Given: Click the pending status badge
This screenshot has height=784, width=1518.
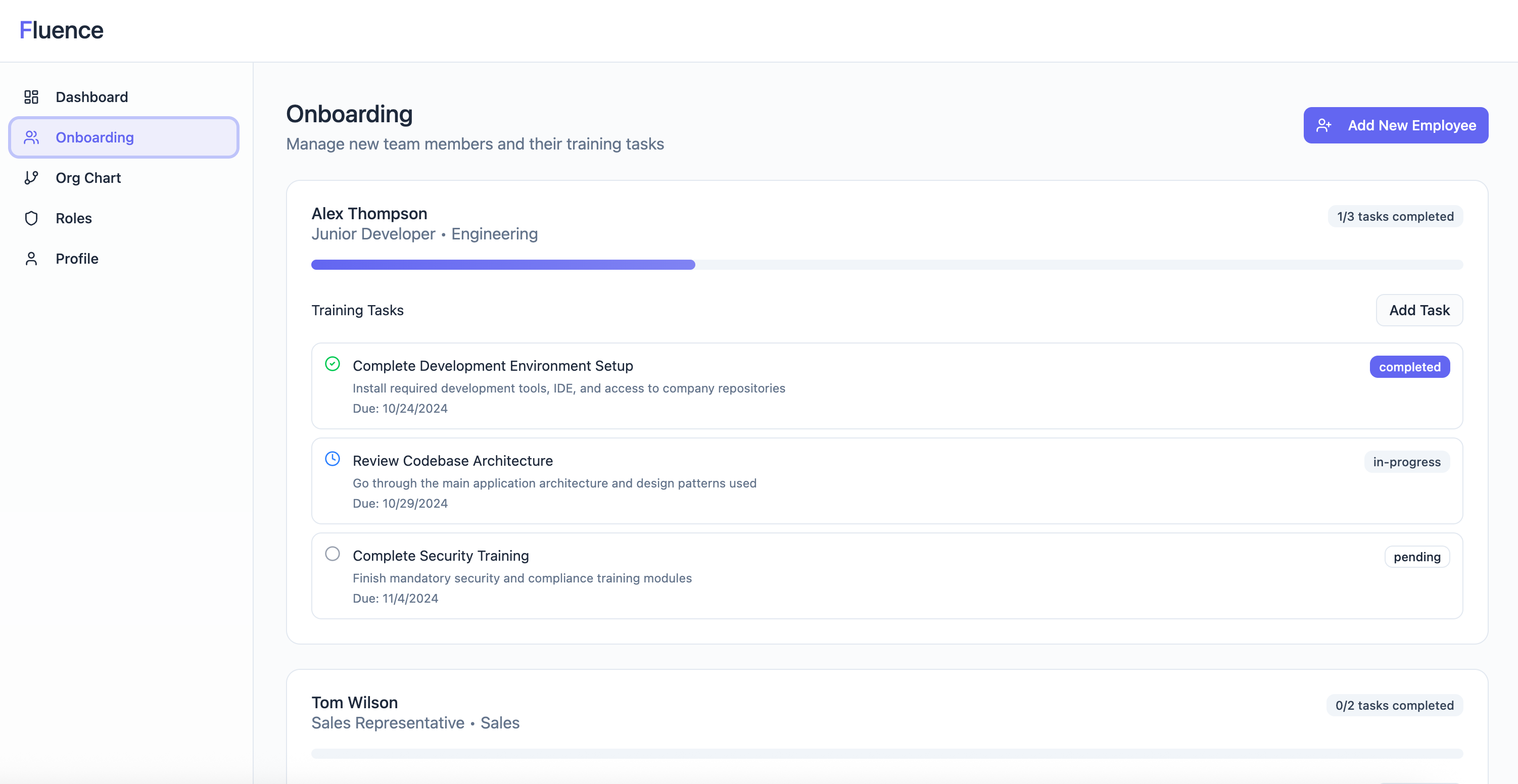Looking at the screenshot, I should coord(1416,557).
